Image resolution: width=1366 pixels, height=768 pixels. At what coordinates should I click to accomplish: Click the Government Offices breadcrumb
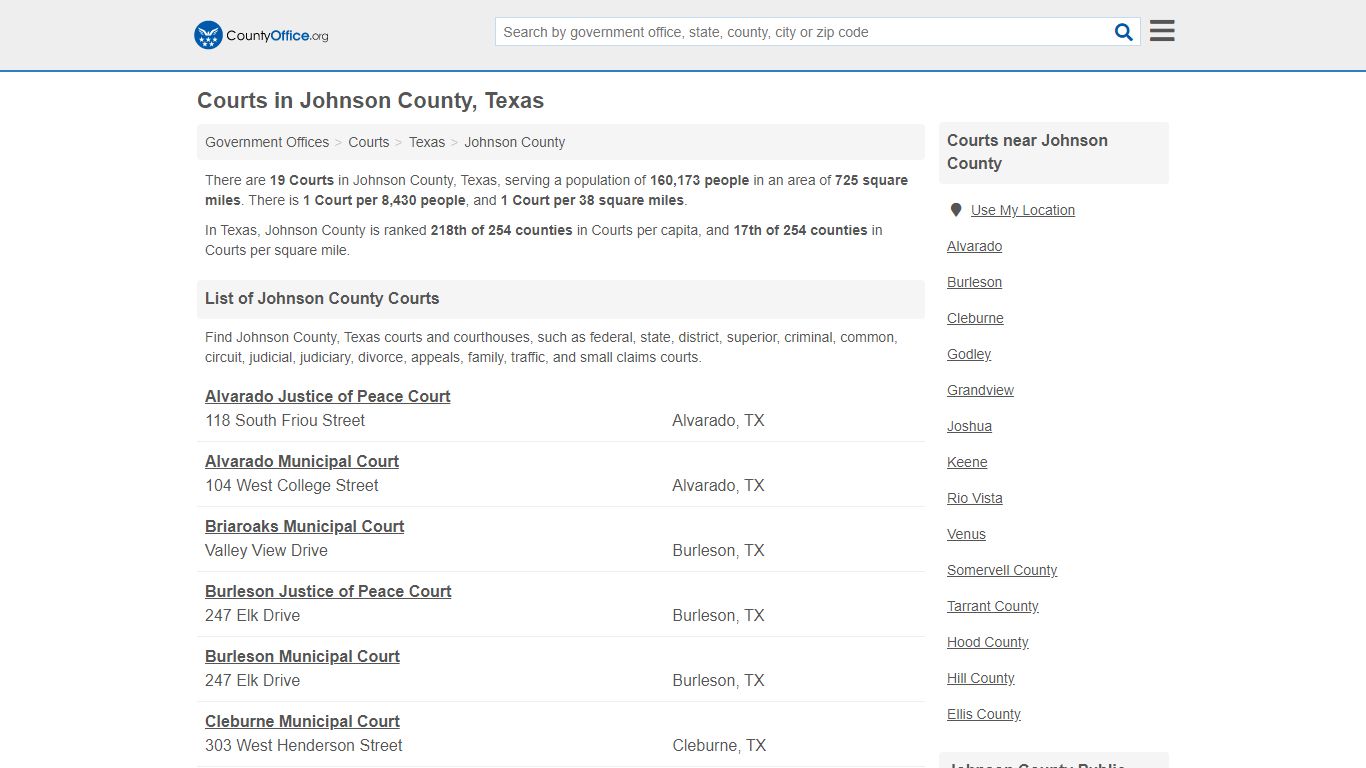[x=266, y=142]
